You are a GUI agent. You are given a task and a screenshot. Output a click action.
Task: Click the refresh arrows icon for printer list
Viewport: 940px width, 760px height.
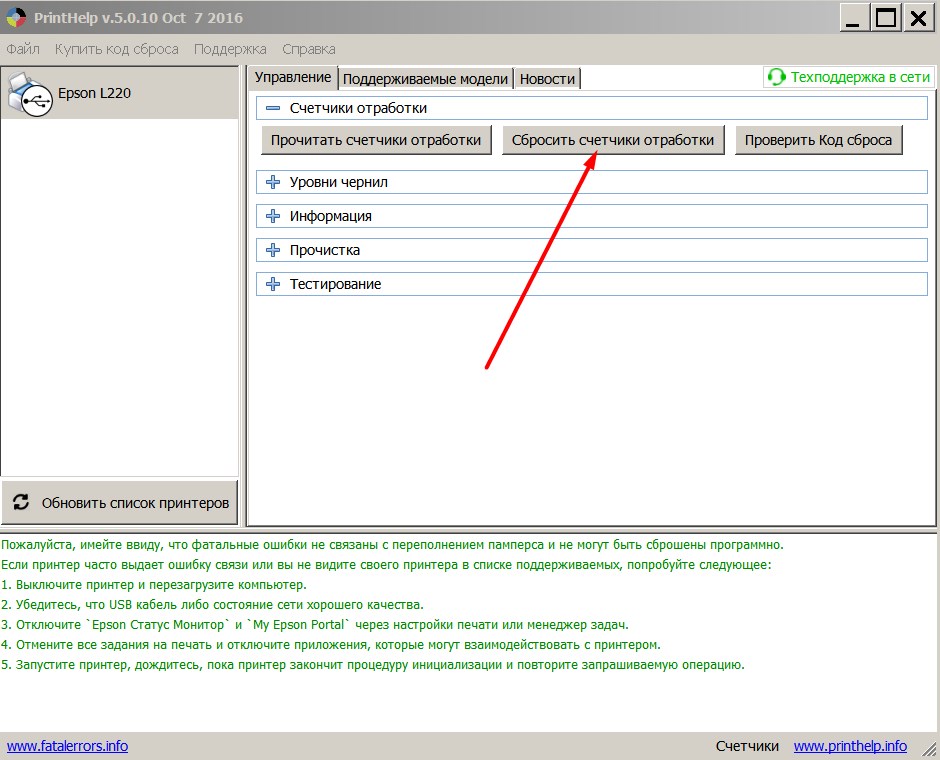pyautogui.click(x=21, y=503)
